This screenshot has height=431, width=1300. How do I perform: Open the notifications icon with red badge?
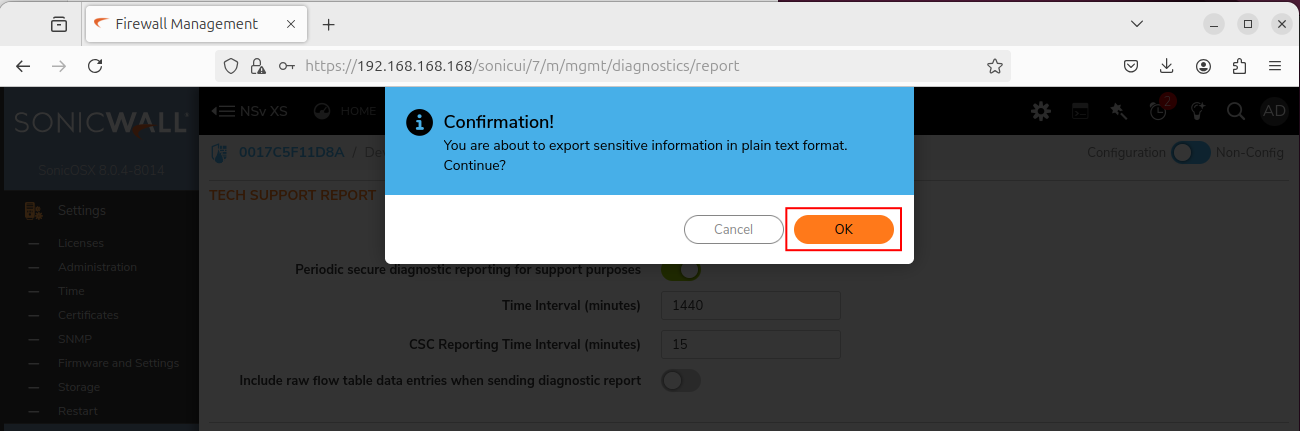1159,110
